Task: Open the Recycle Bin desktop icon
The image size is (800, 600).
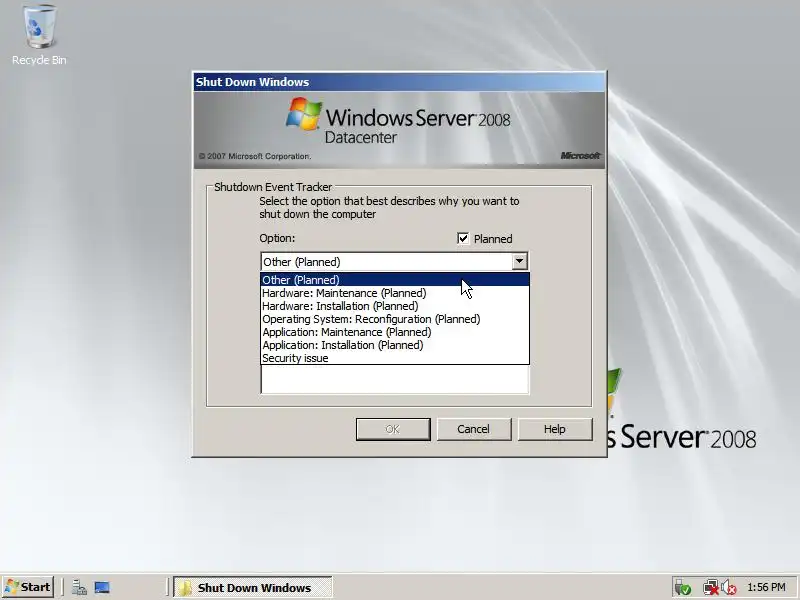Action: click(x=39, y=35)
